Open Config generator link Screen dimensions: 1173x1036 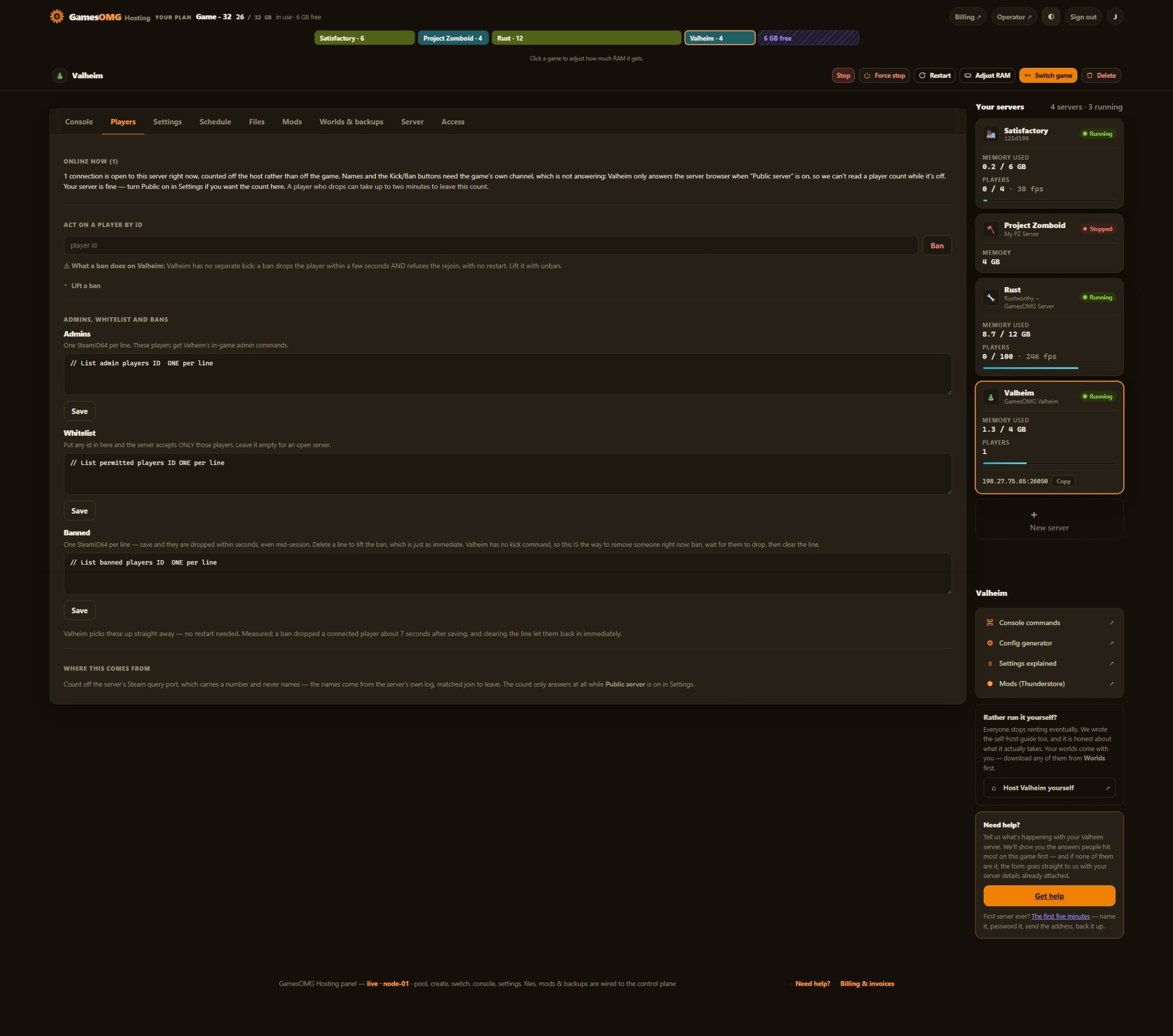[x=1049, y=643]
